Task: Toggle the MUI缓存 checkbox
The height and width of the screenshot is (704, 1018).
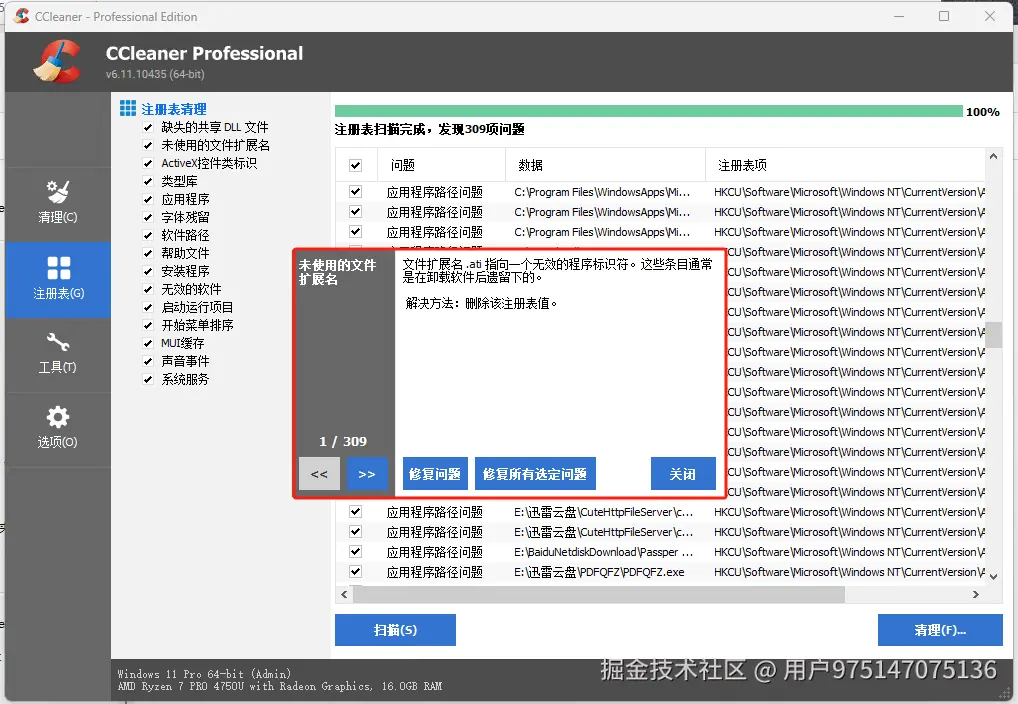Action: [148, 343]
